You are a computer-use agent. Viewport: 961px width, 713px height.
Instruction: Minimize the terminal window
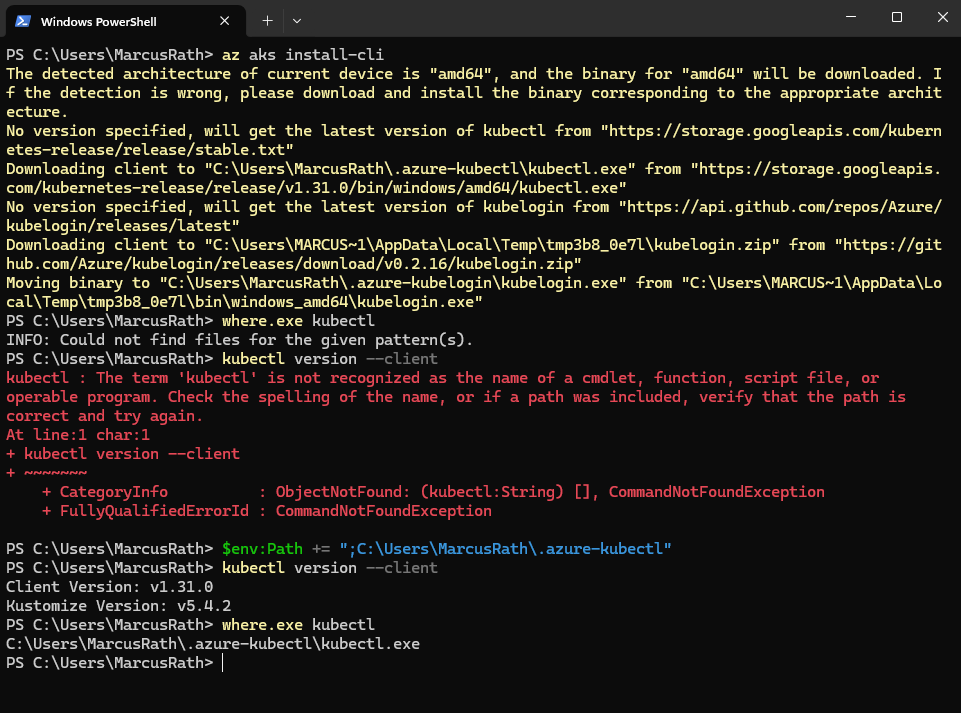click(x=850, y=18)
